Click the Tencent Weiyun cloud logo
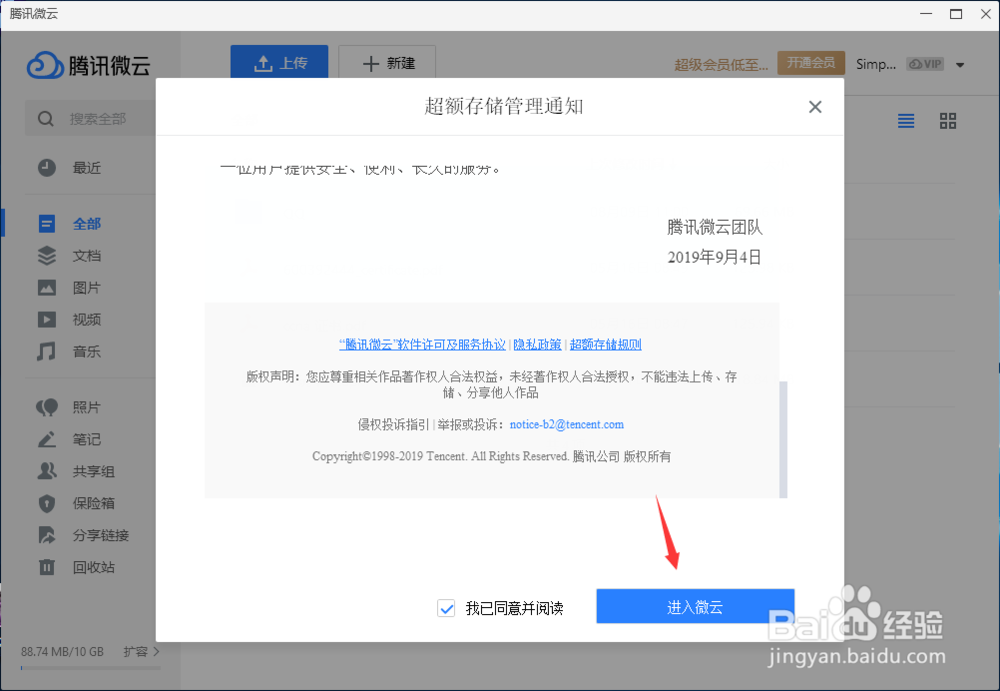Viewport: 1000px width, 691px height. 45,65
